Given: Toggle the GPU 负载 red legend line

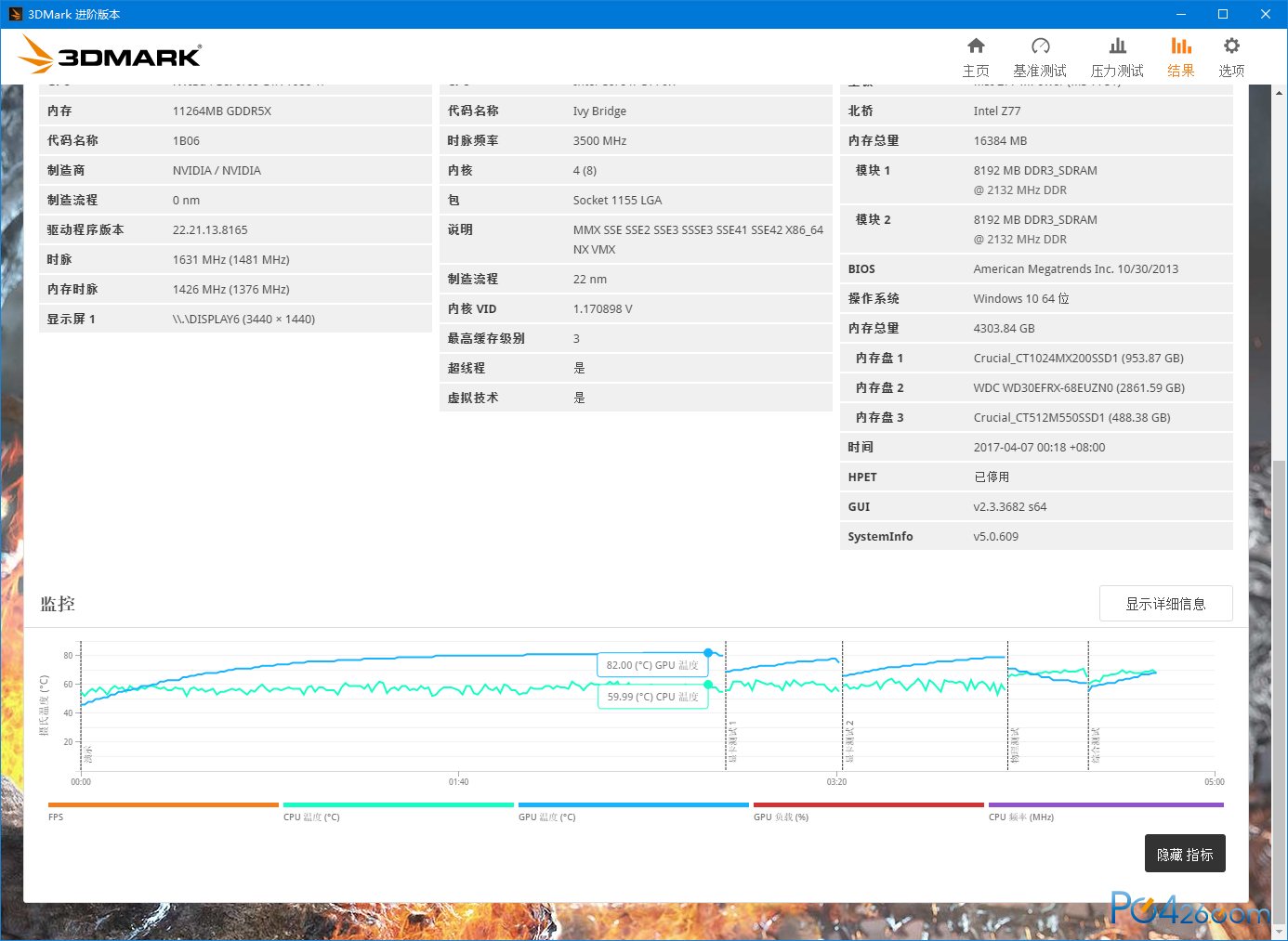Looking at the screenshot, I should pos(868,804).
